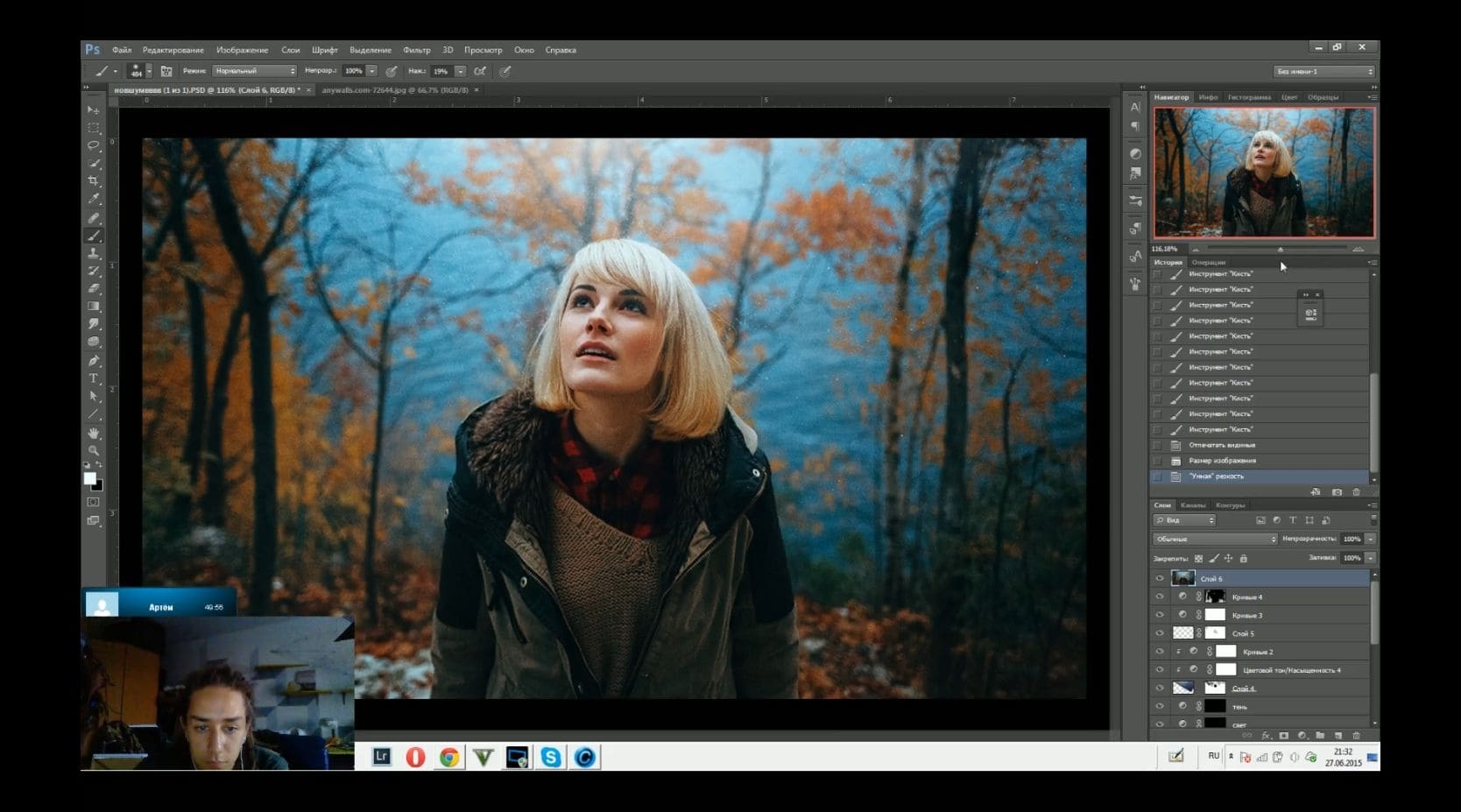Screen dimensions: 1461x812
Task: Open the Фильтр menu
Action: point(417,50)
